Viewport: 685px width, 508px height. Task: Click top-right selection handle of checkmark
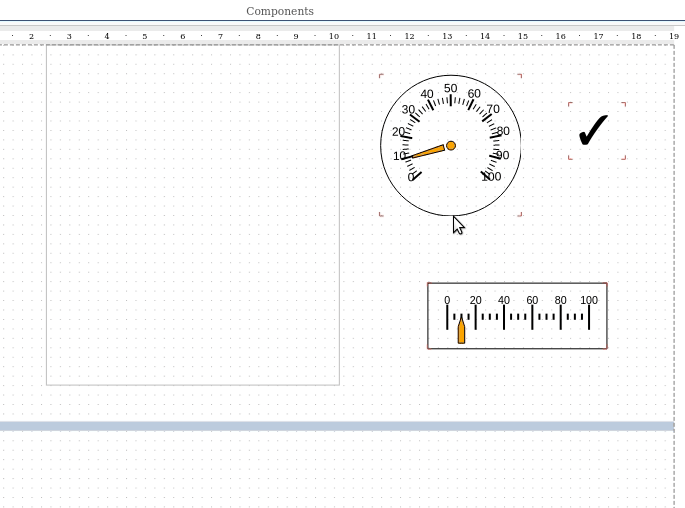[x=624, y=104]
